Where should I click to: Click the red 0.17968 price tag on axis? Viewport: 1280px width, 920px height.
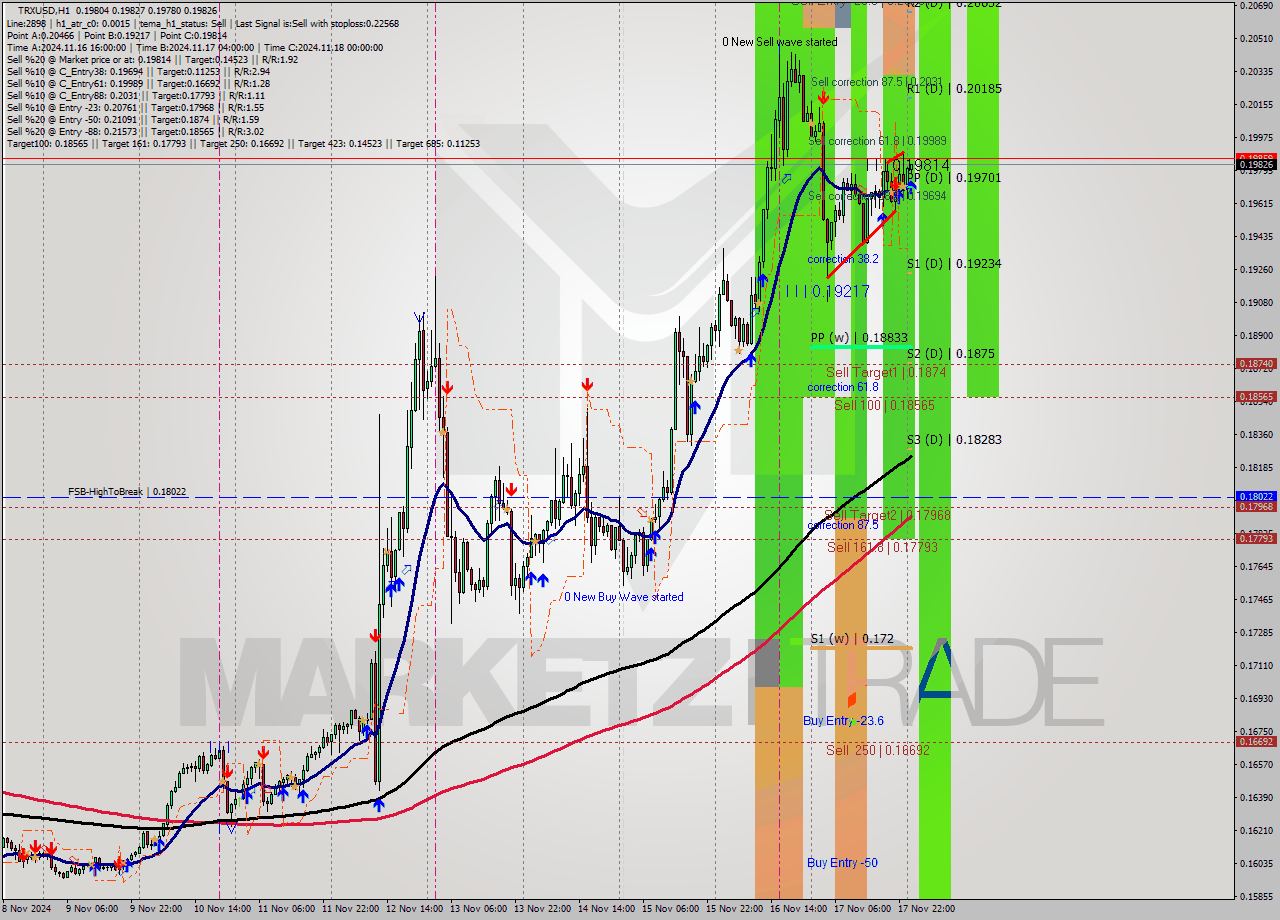pyautogui.click(x=1256, y=507)
